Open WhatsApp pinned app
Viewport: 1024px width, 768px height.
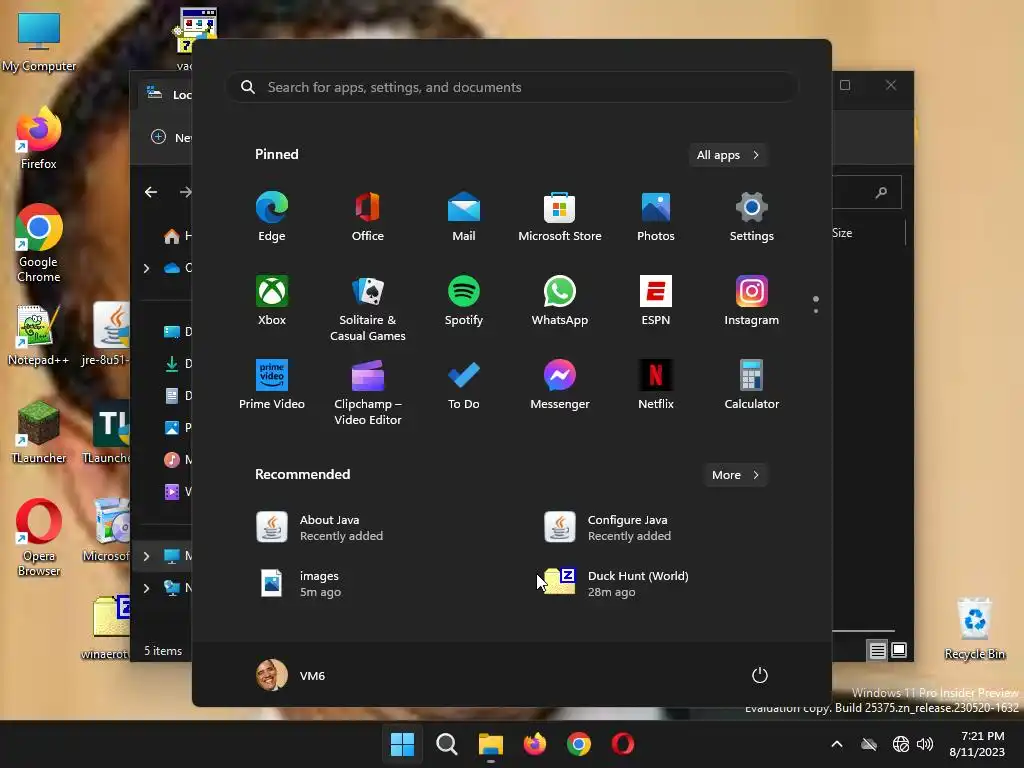click(x=560, y=301)
